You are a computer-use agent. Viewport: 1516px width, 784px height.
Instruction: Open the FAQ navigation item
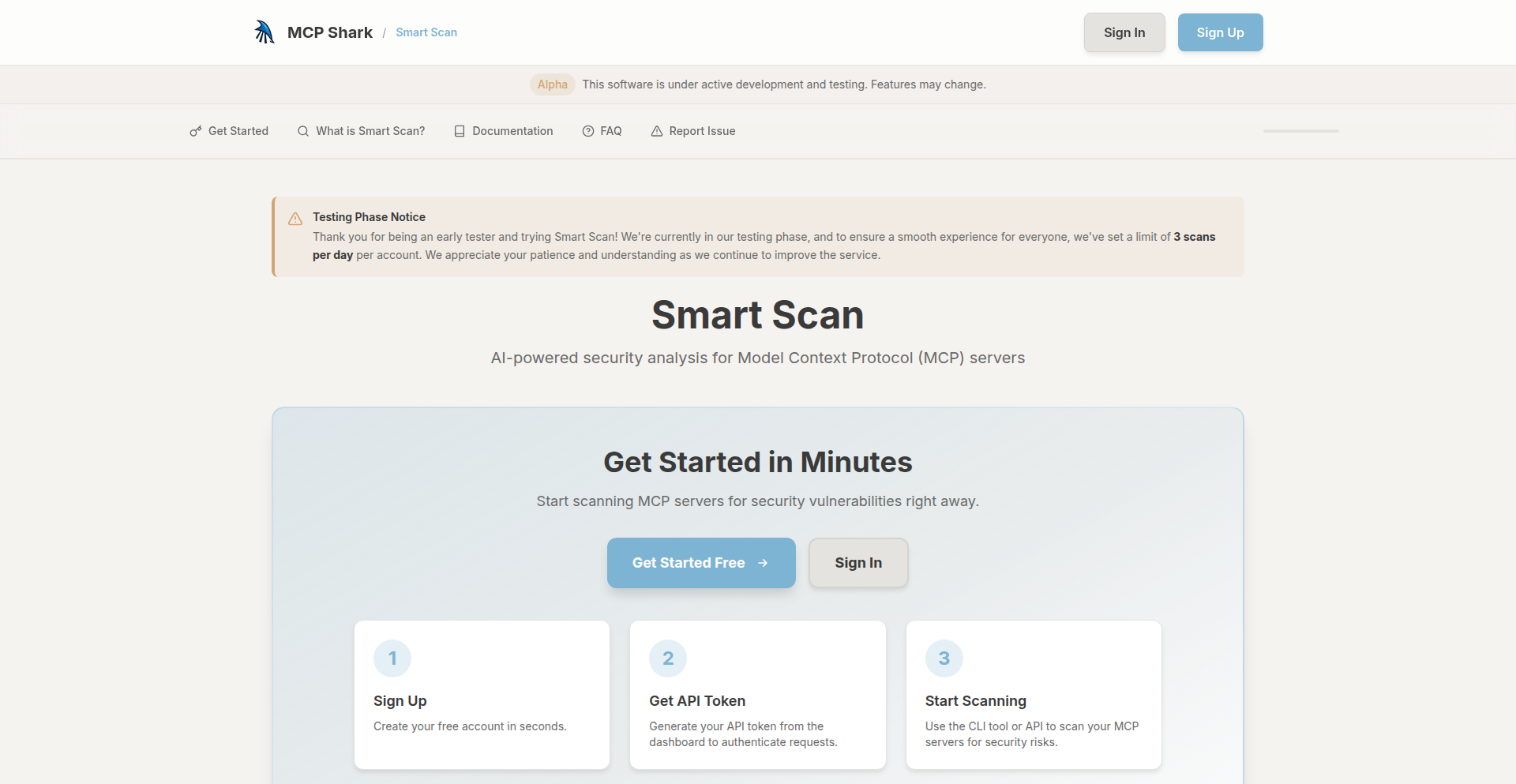click(x=610, y=131)
